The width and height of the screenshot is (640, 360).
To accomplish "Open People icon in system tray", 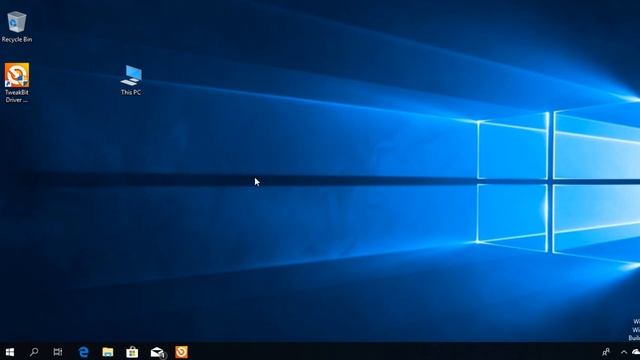I will (606, 352).
